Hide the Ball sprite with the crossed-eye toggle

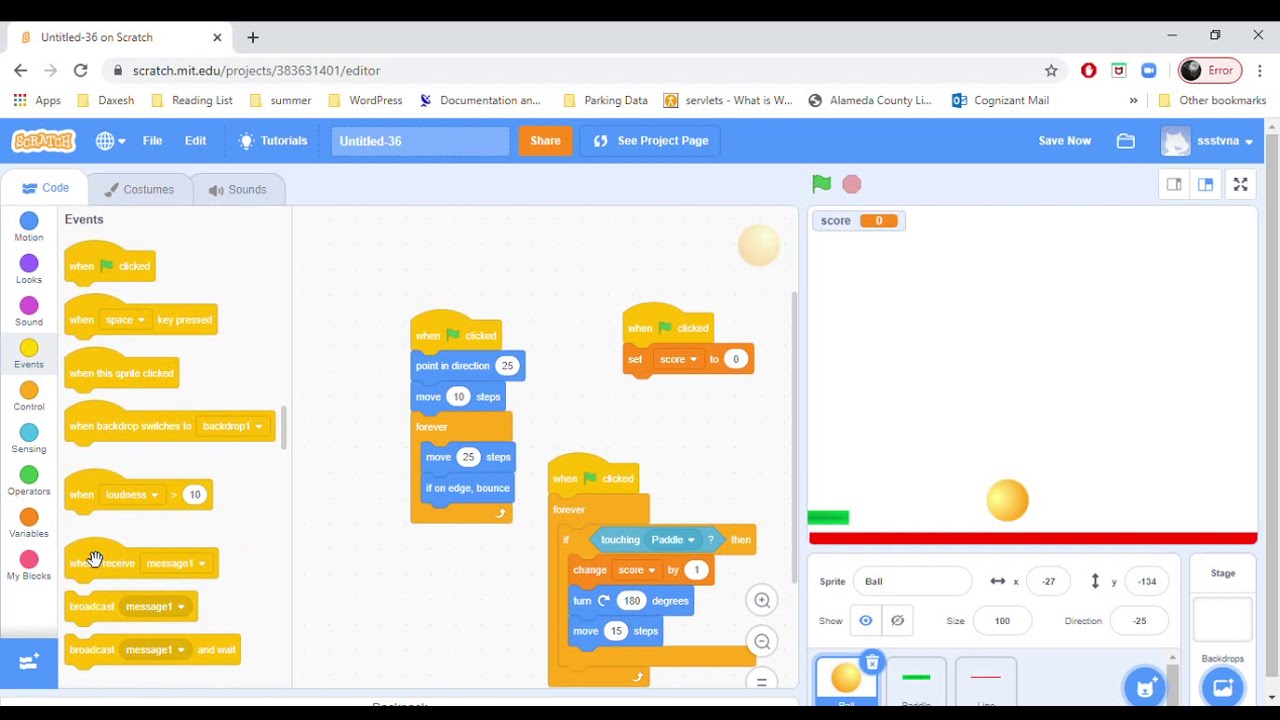click(897, 620)
